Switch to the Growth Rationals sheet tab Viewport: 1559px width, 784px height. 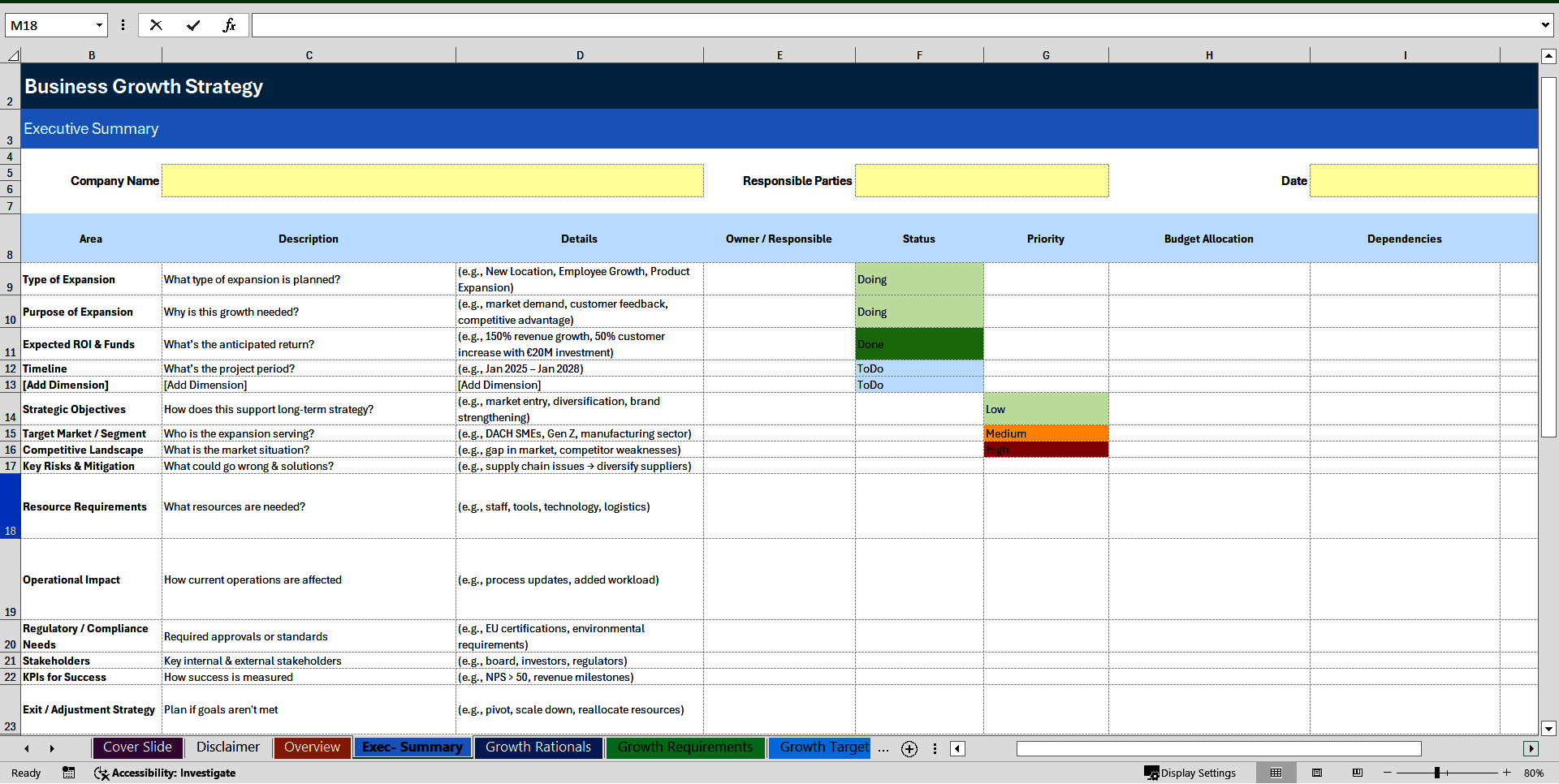click(x=538, y=747)
